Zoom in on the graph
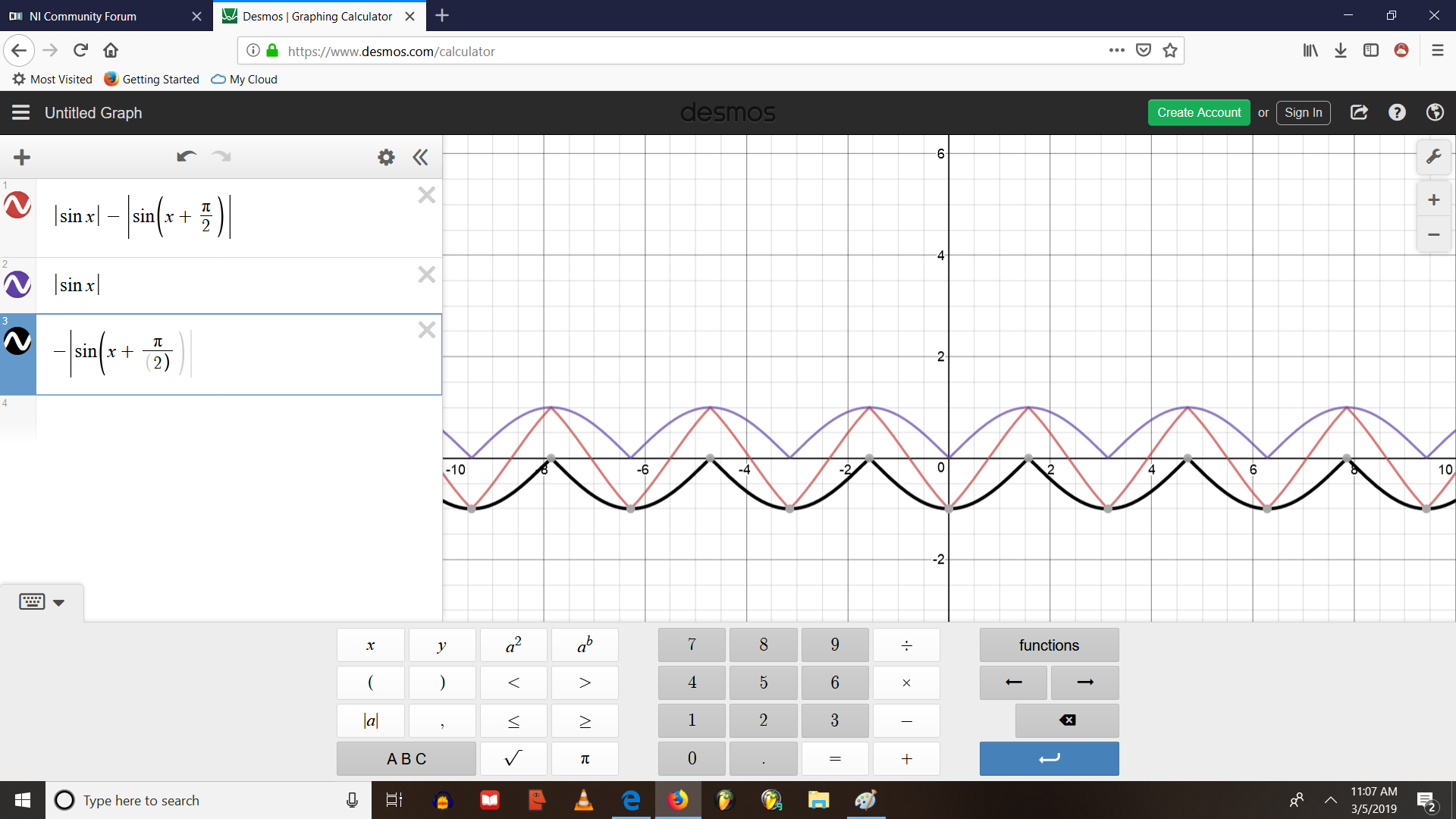Viewport: 1456px width, 819px height. click(1433, 200)
